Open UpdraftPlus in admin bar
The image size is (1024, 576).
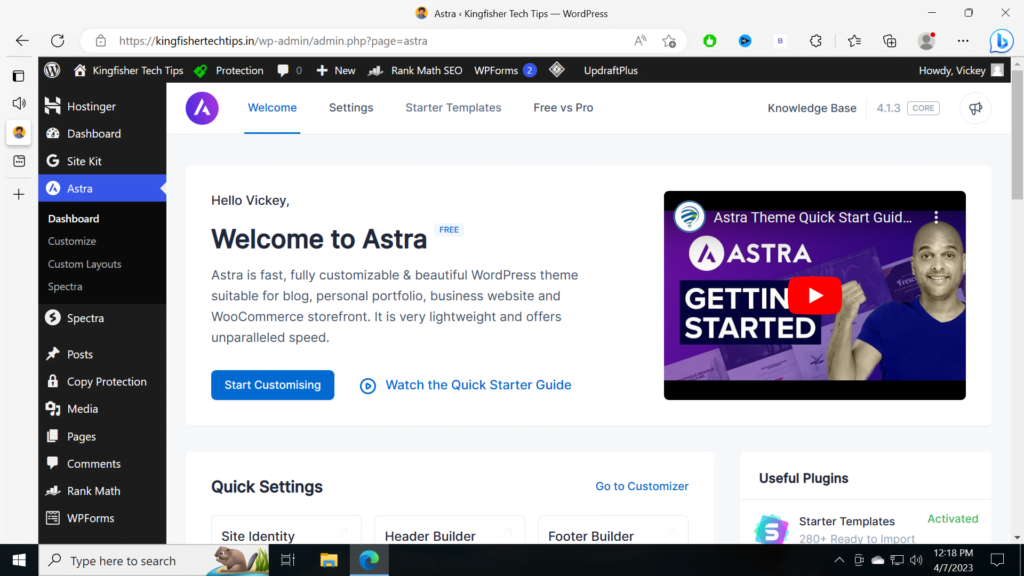(x=610, y=70)
